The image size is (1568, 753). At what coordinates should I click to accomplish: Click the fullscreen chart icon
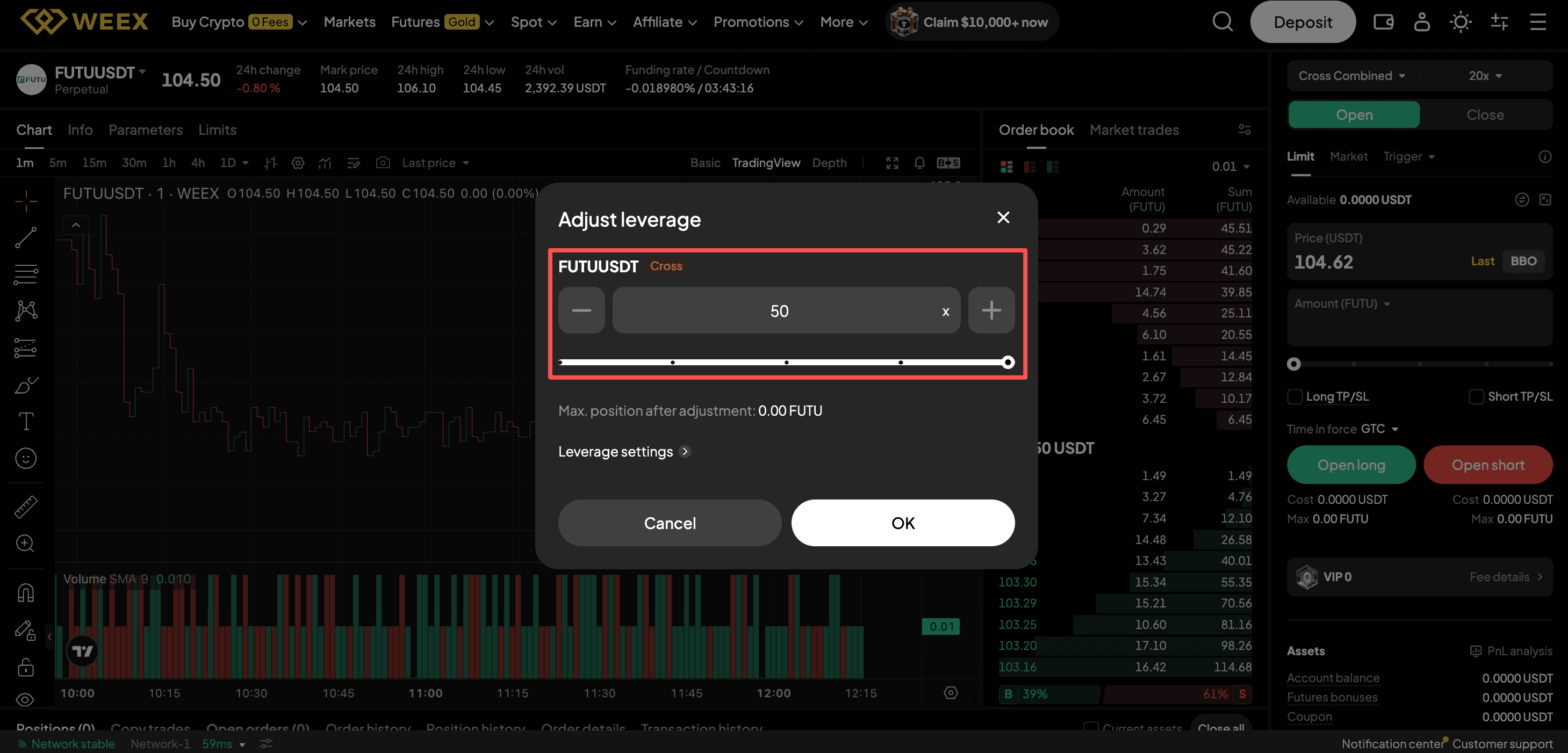[x=893, y=163]
